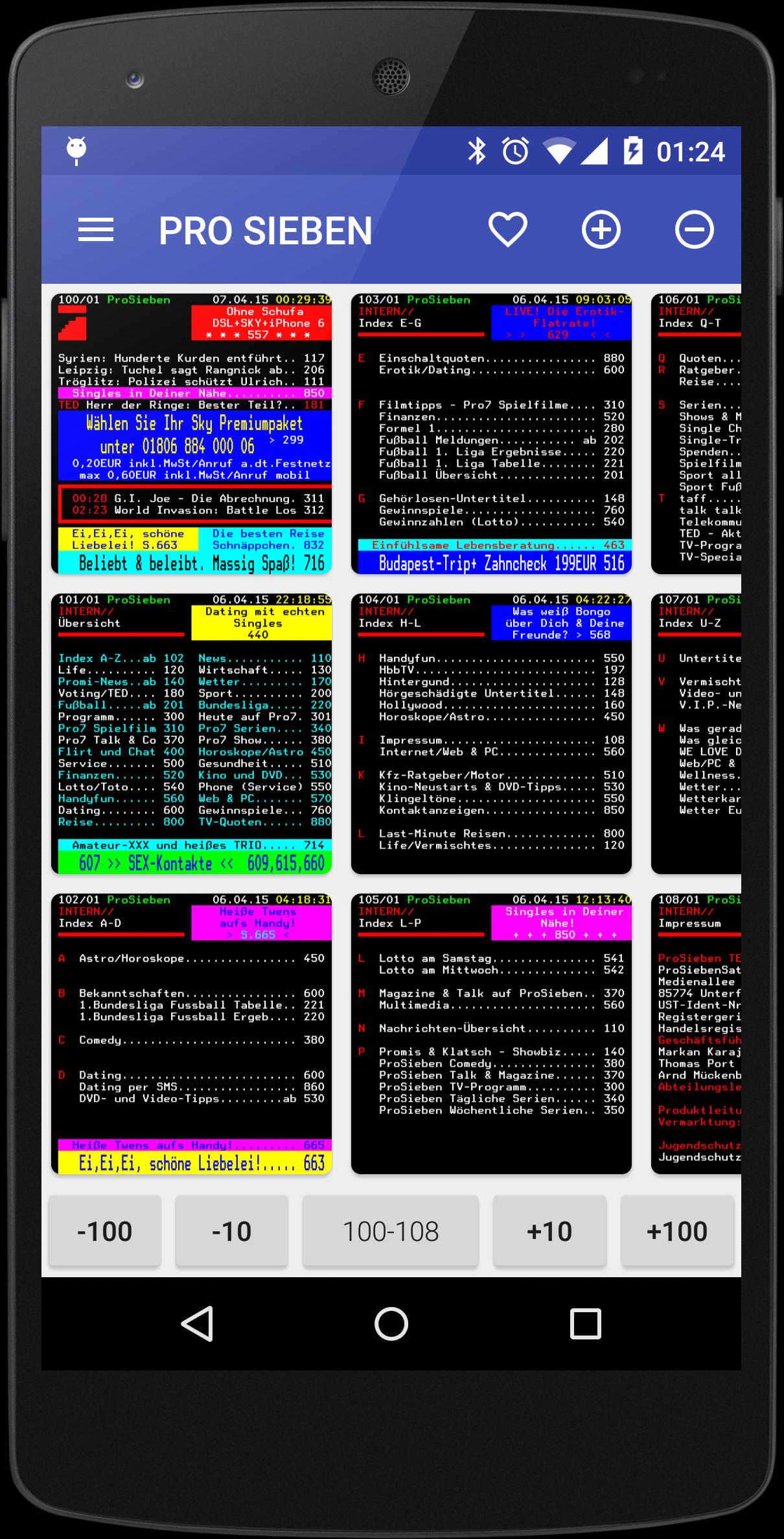Skip forward 10 pages
The height and width of the screenshot is (1539, 784).
point(549,1231)
